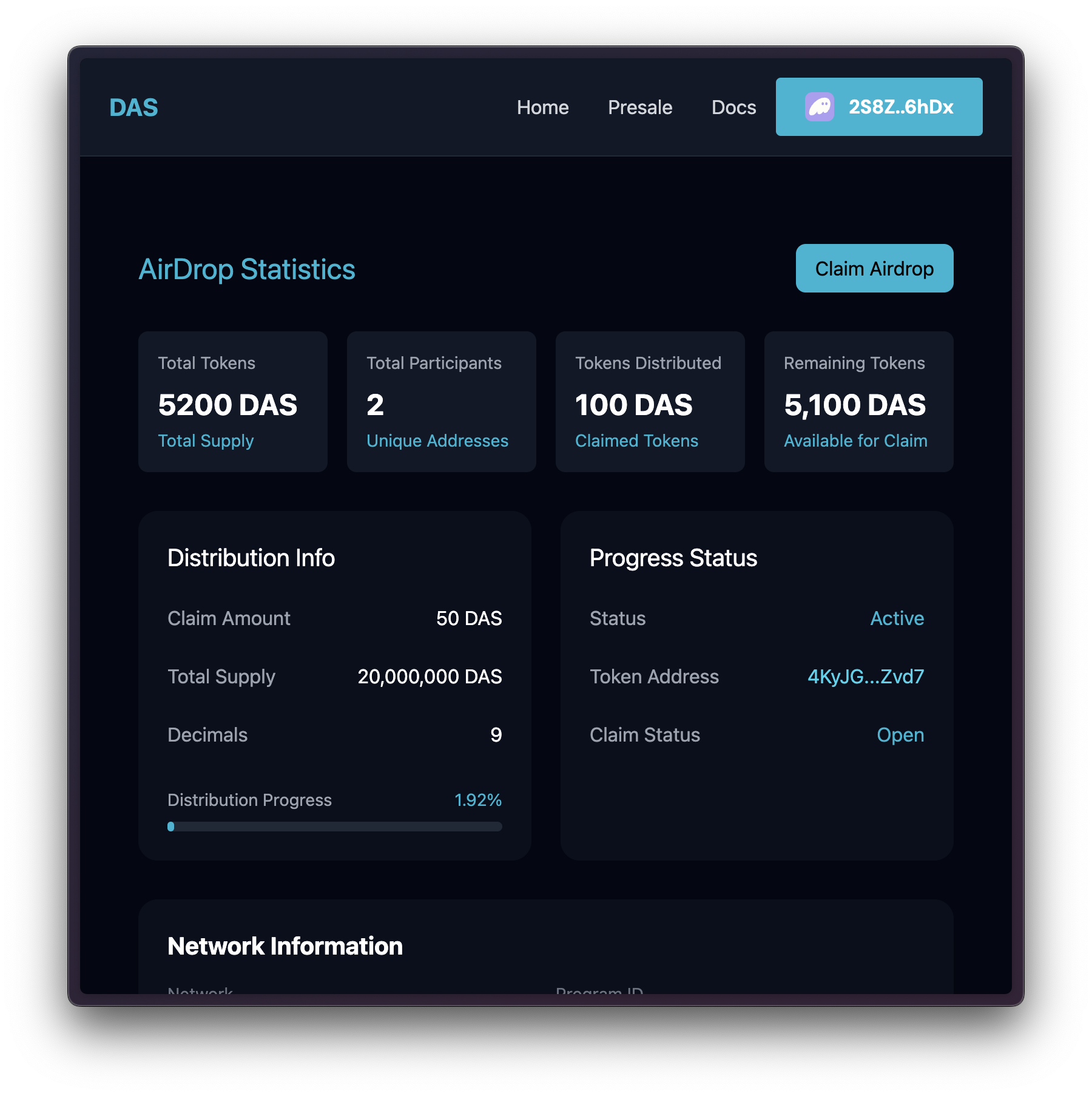The width and height of the screenshot is (1092, 1096).
Task: Click the DAS logo
Action: pos(133,108)
